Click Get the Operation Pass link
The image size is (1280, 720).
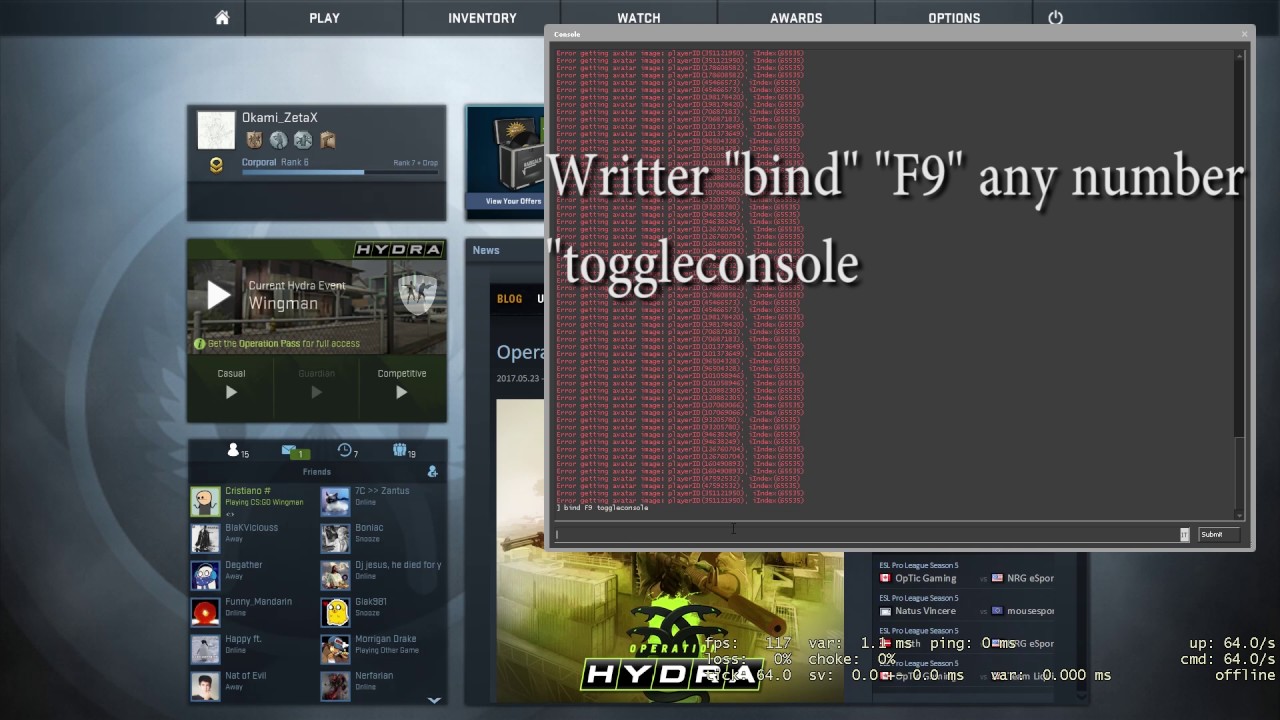tap(277, 343)
